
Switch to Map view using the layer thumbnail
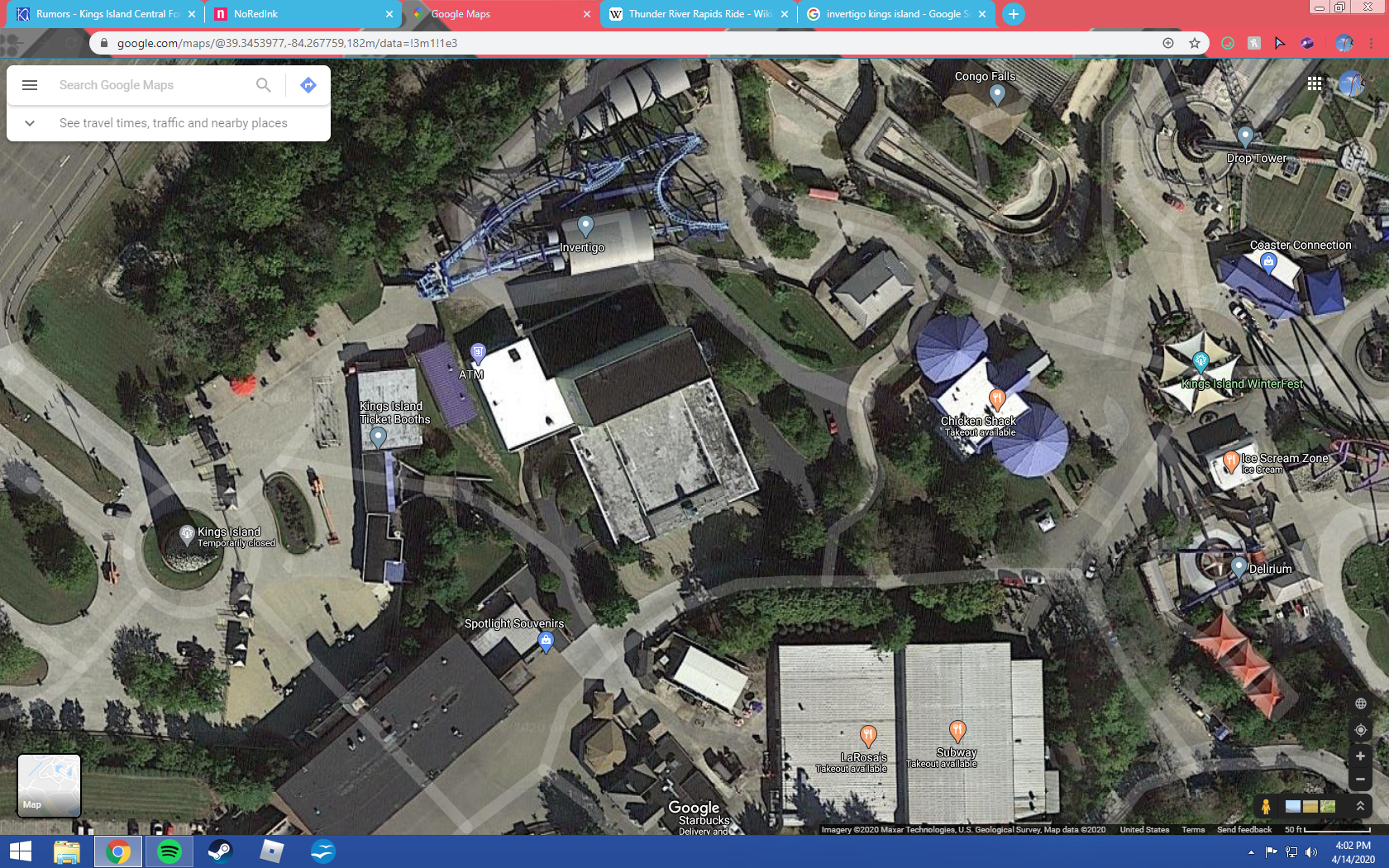[x=50, y=785]
